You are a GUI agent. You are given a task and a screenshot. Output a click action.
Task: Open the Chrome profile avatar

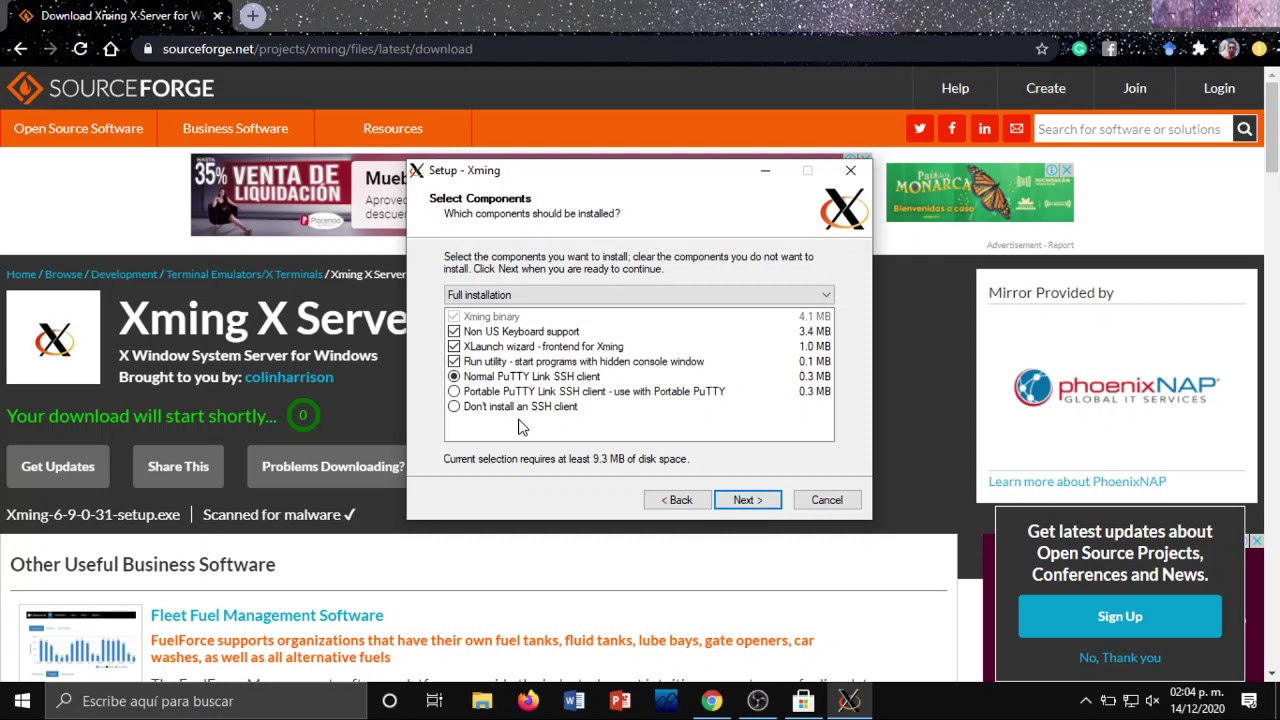tap(1229, 48)
